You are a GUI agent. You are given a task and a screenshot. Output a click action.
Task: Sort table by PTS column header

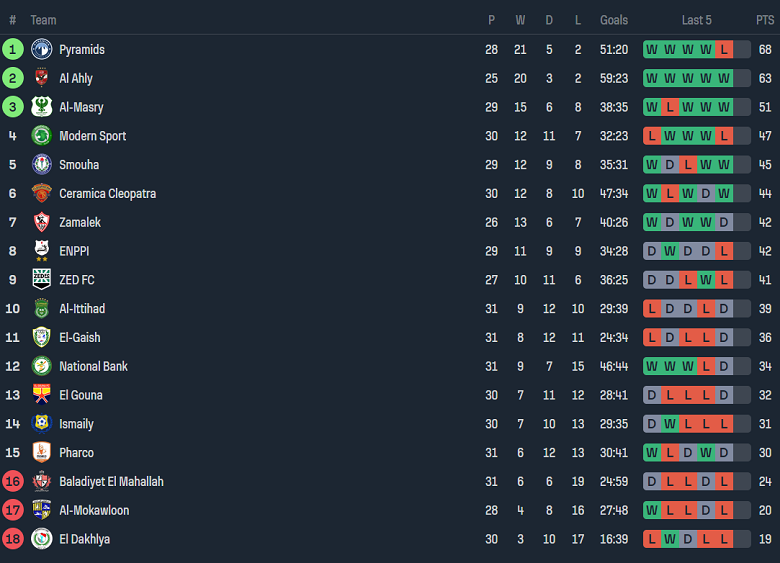coord(765,20)
